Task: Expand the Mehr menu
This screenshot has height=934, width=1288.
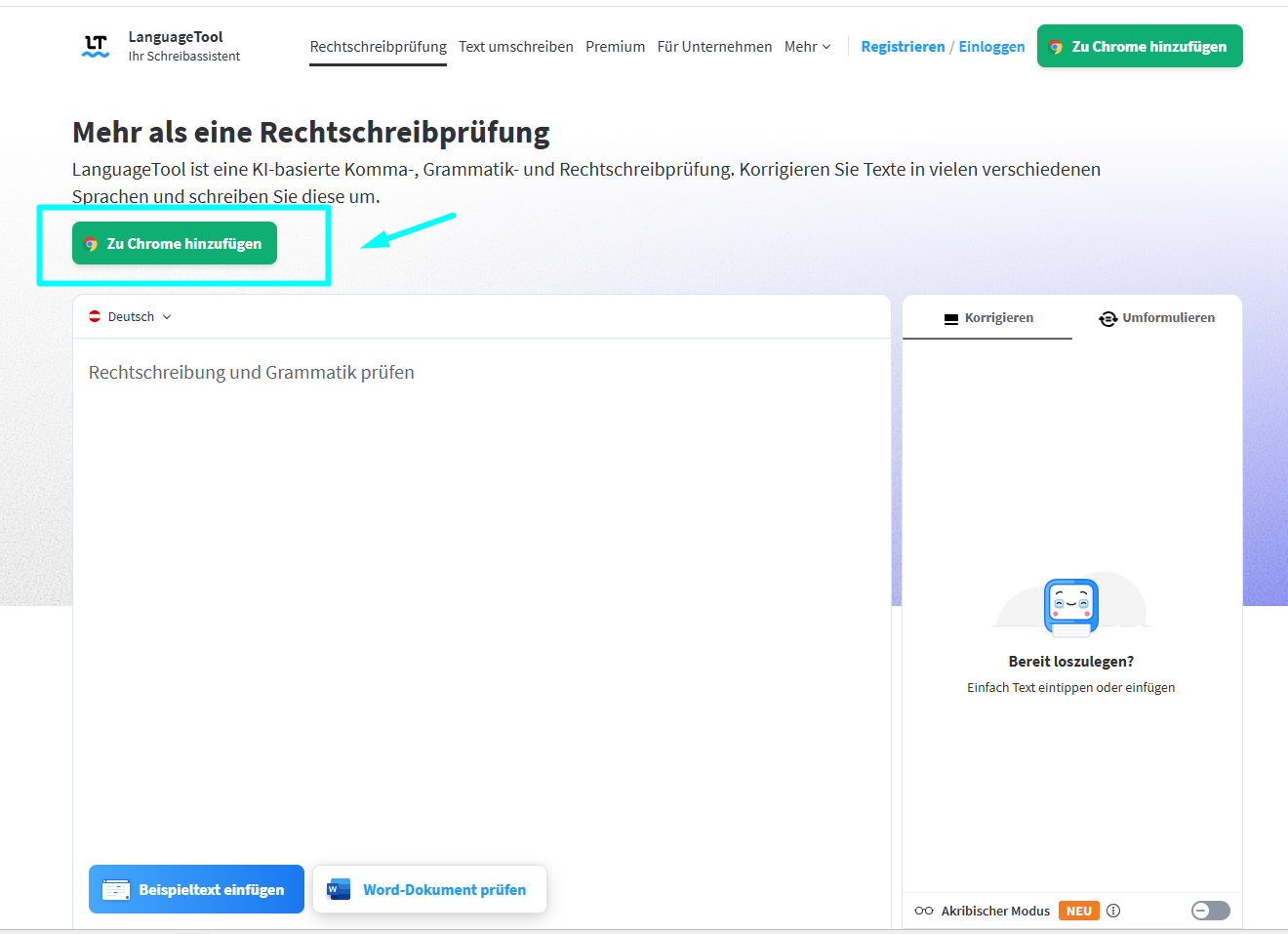Action: pos(808,47)
